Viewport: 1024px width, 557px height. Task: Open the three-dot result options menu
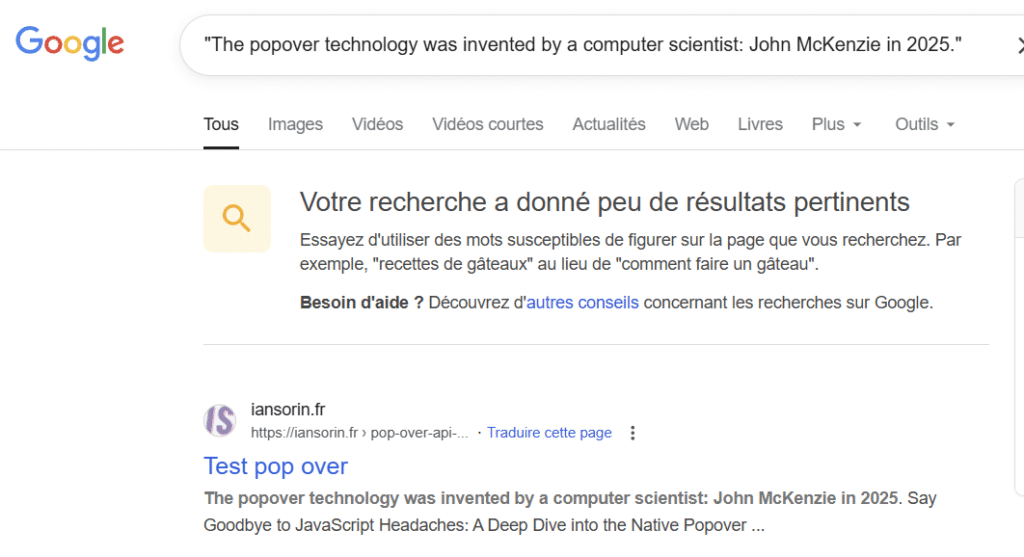click(x=632, y=433)
